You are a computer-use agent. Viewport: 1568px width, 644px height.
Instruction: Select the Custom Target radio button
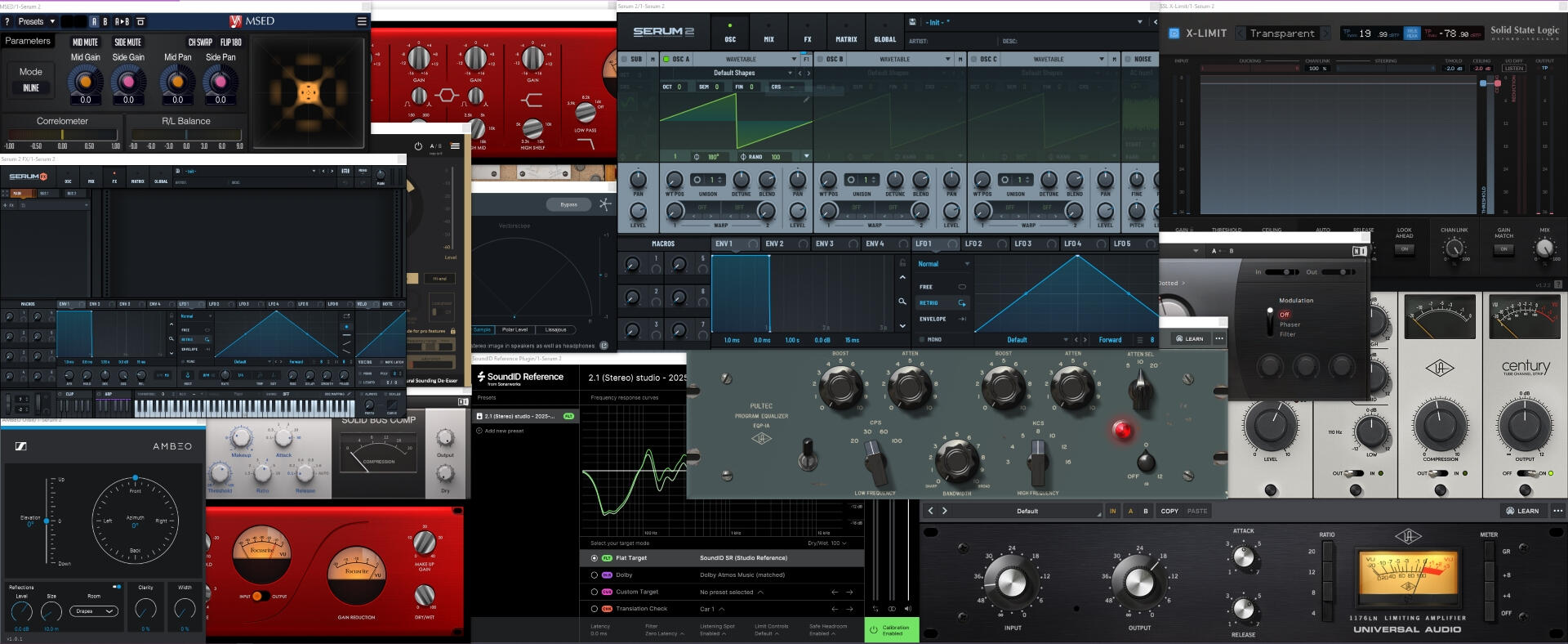594,592
